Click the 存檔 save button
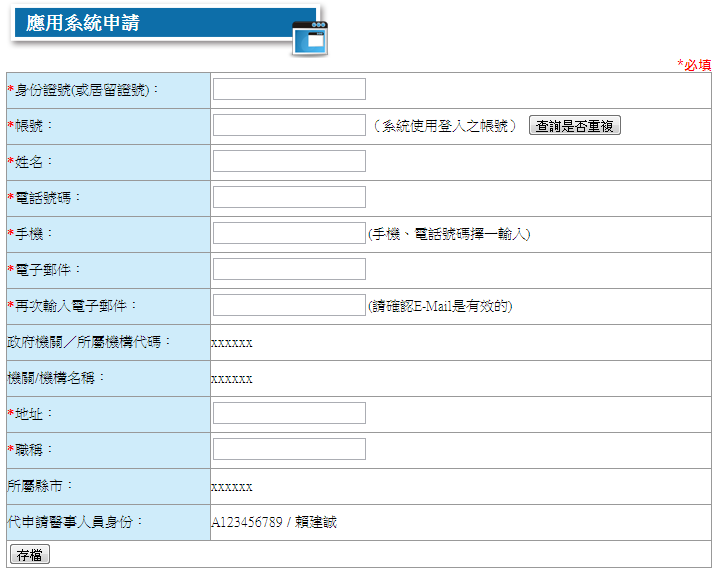The height and width of the screenshot is (573, 721). coord(30,555)
